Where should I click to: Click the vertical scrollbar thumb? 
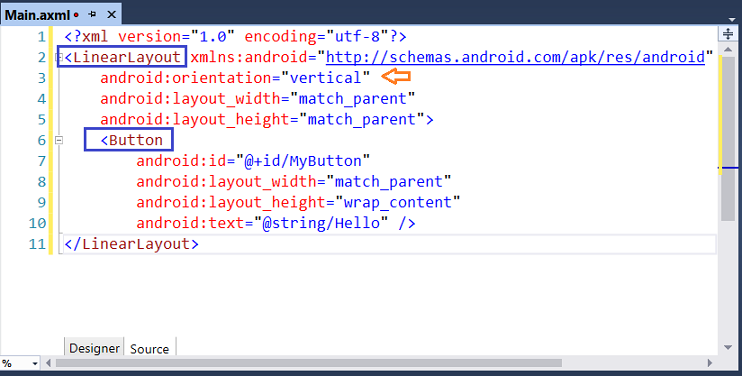(x=728, y=138)
